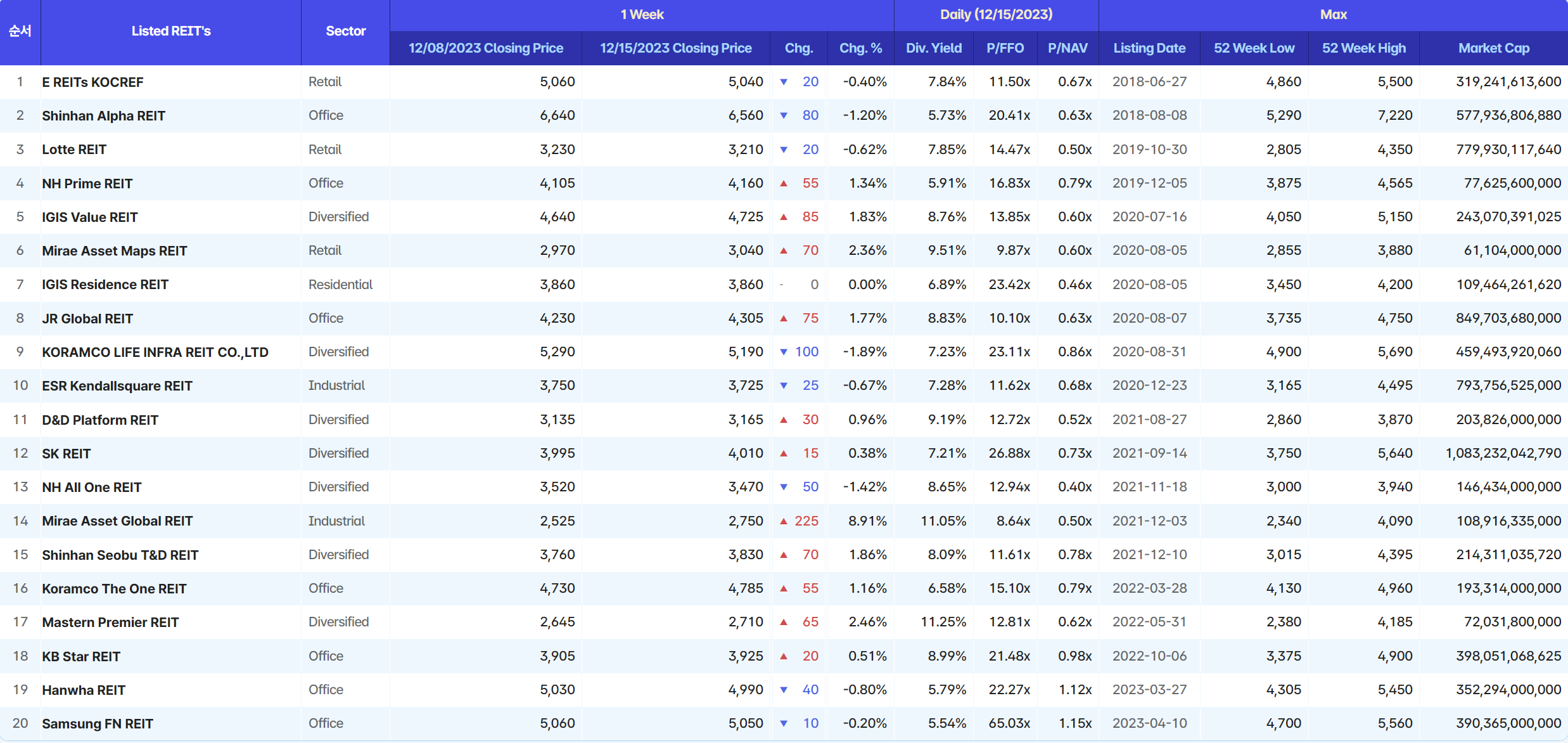Click the down arrow in Lotte REIT row
Image resolution: width=1568 pixels, height=743 pixels.
[784, 150]
